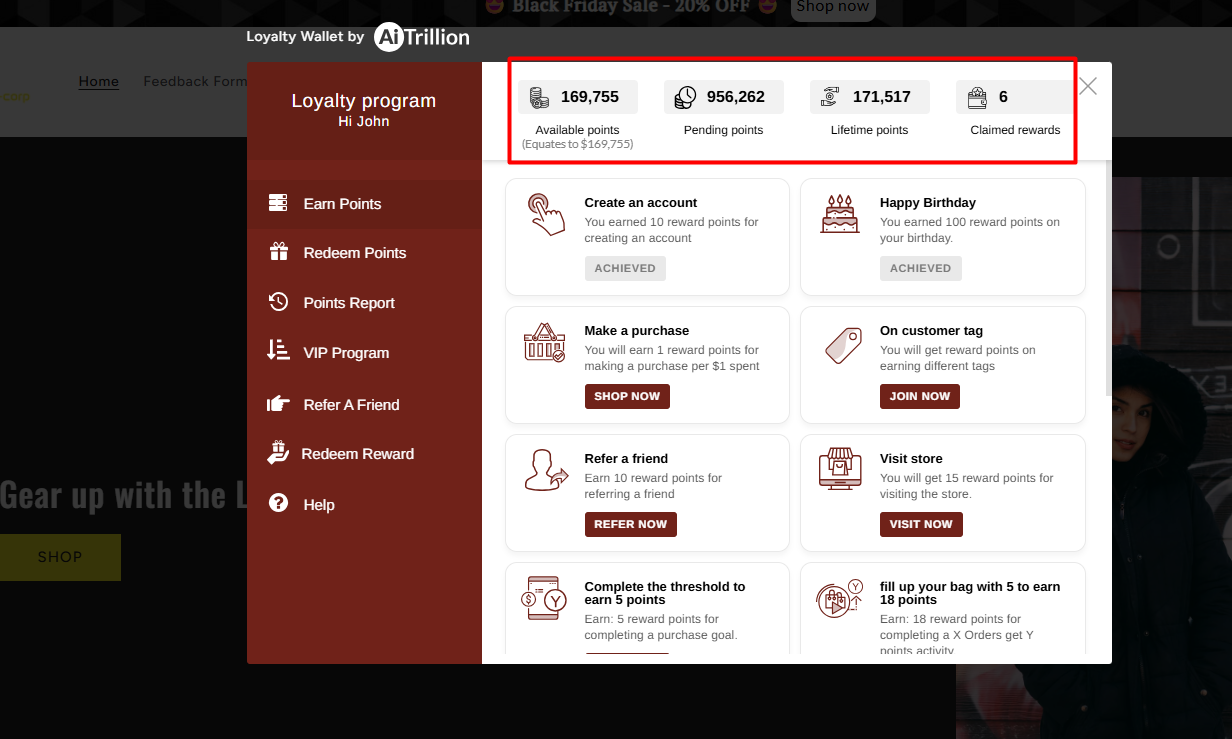Screen dimensions: 1232x739
Task: Click the Available points coins icon
Action: [x=540, y=97]
